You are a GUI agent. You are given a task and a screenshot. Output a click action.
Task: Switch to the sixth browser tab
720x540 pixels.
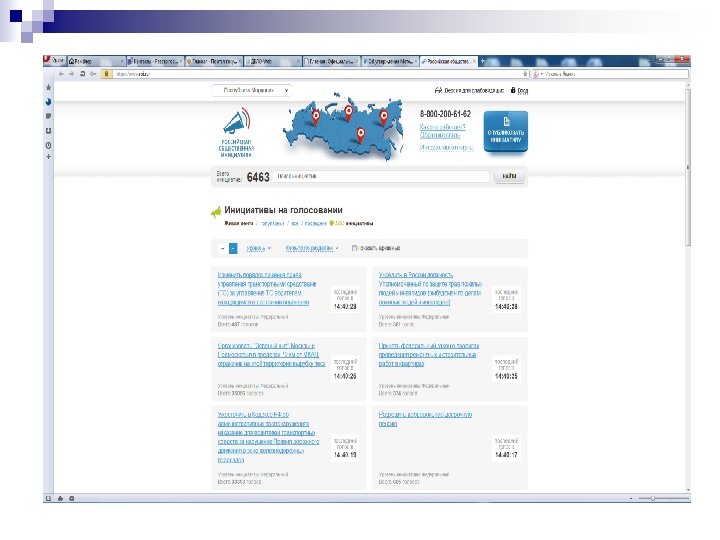click(390, 61)
